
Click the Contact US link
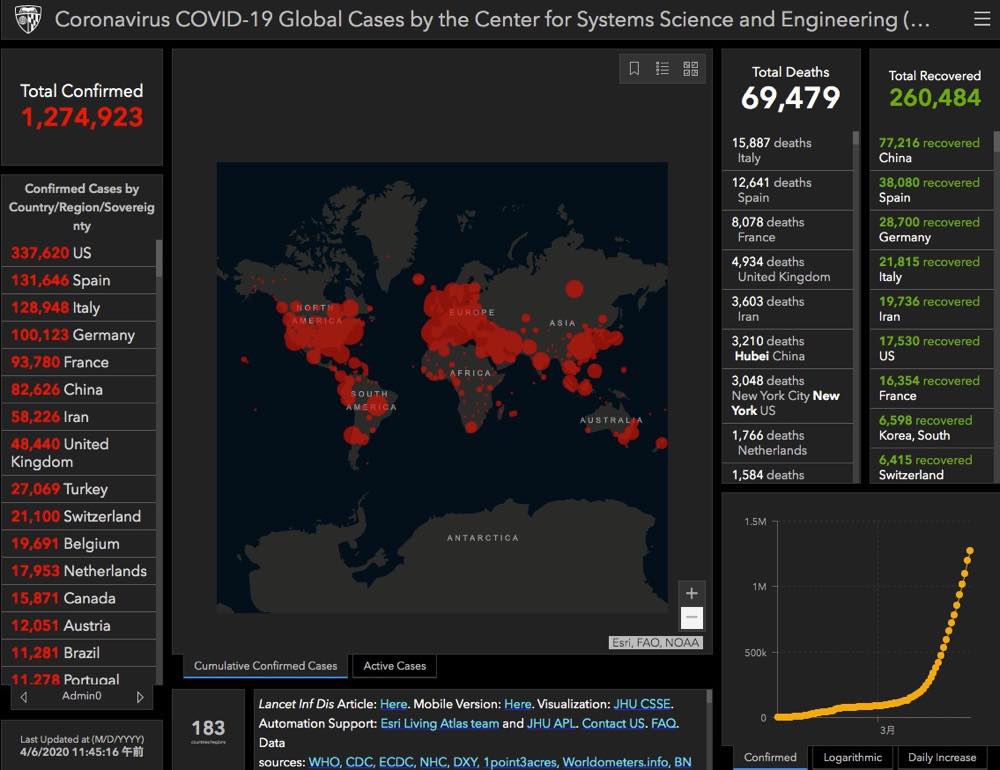coord(613,723)
